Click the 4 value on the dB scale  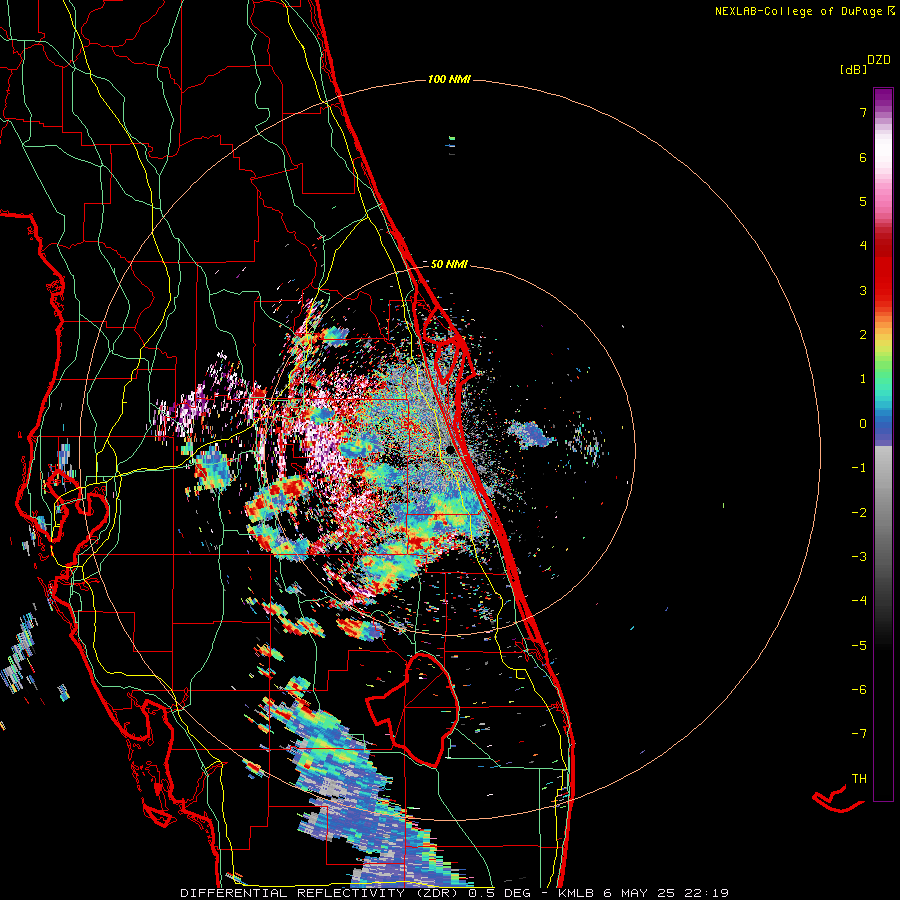click(x=863, y=246)
